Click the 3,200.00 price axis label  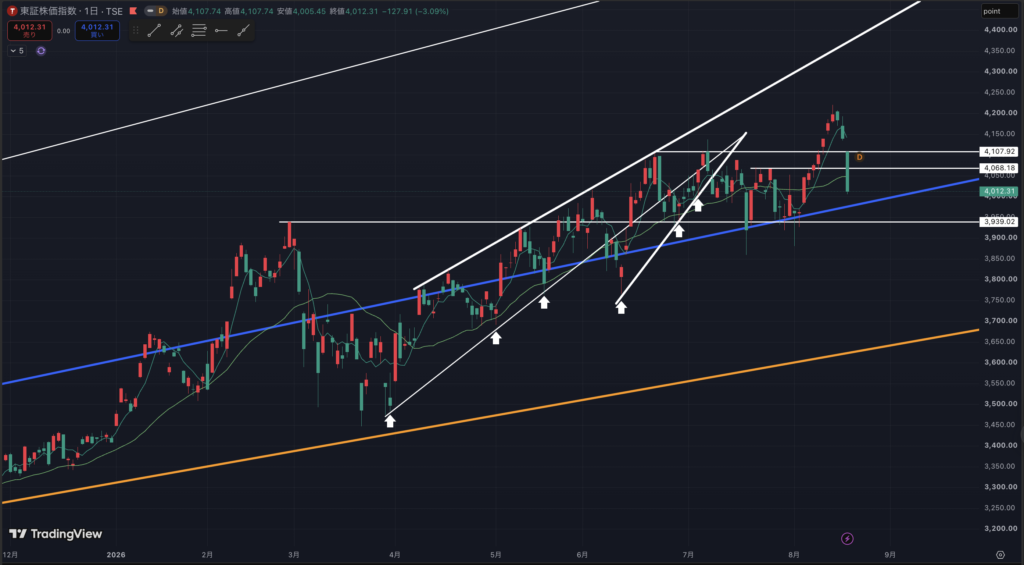[x=1000, y=528]
